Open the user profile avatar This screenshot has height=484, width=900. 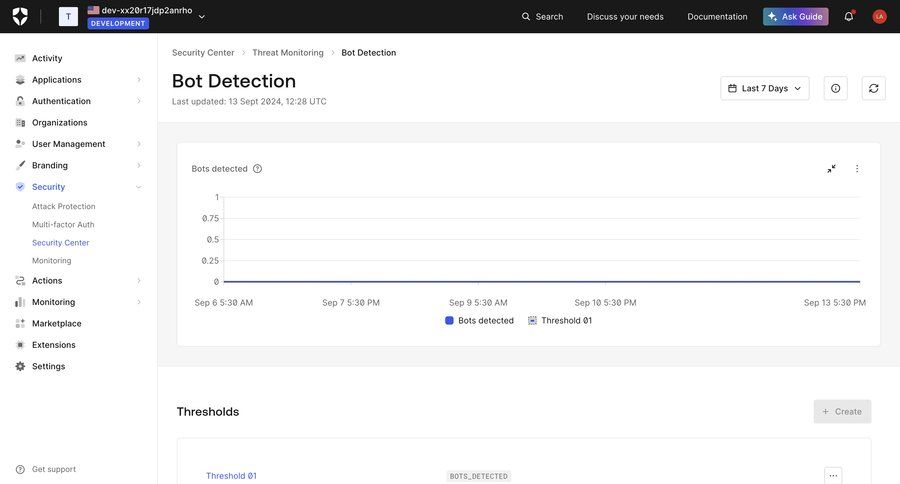coord(879,17)
